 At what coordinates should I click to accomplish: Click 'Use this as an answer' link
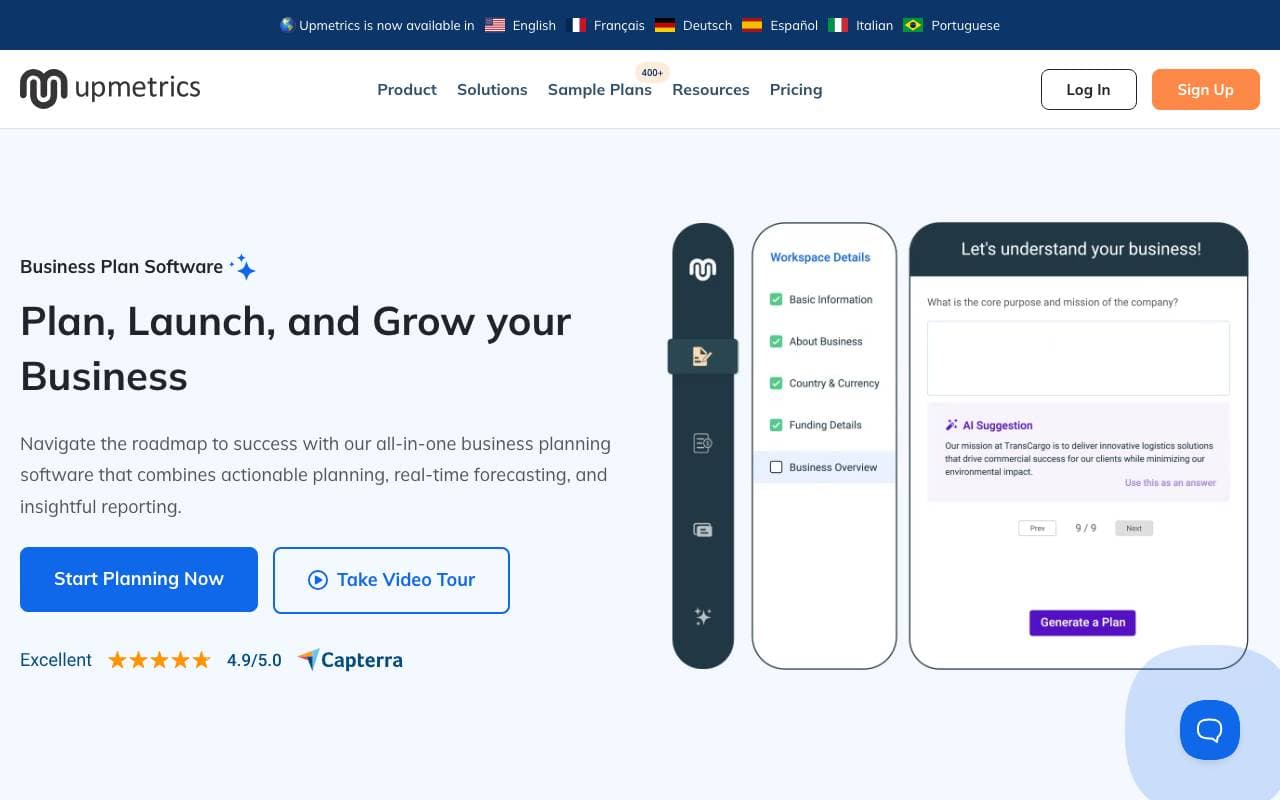[1170, 483]
